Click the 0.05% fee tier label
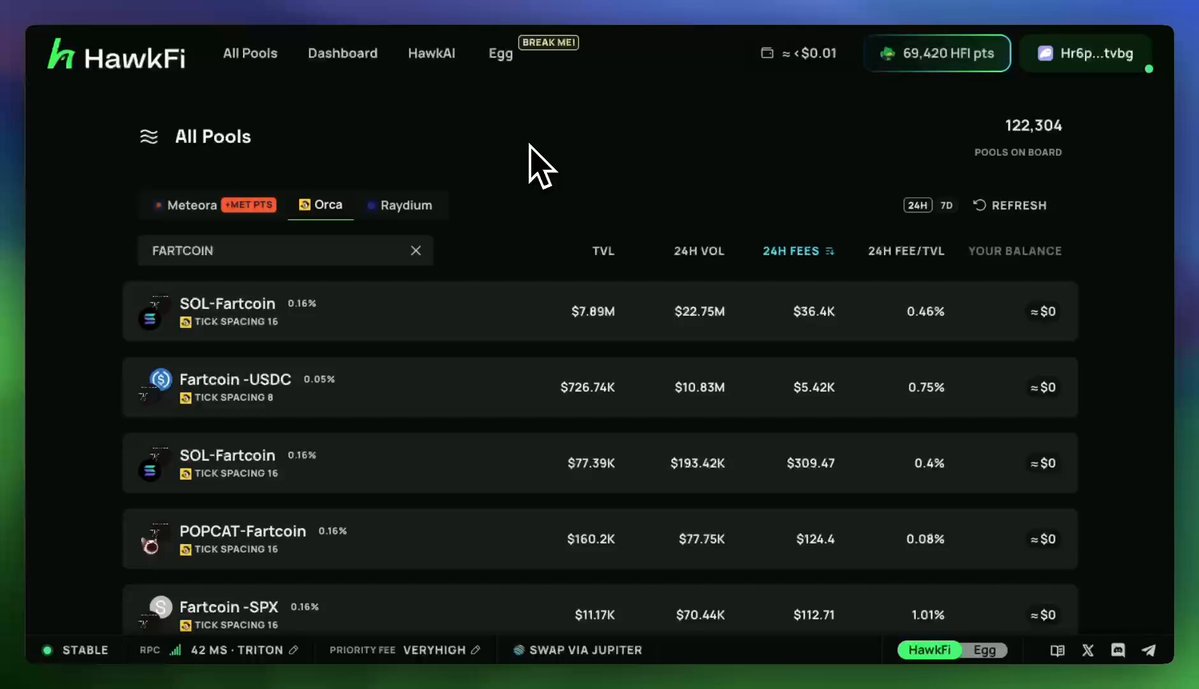 tap(319, 379)
